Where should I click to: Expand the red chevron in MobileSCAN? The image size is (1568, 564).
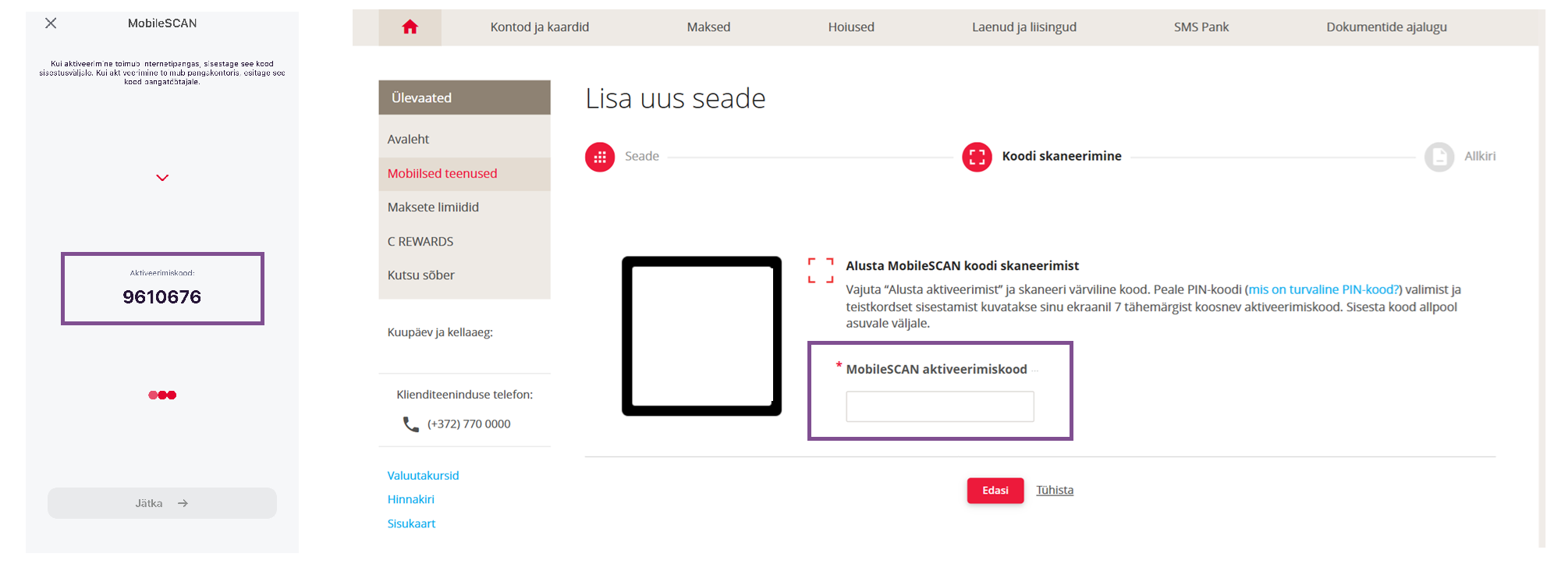[x=162, y=178]
